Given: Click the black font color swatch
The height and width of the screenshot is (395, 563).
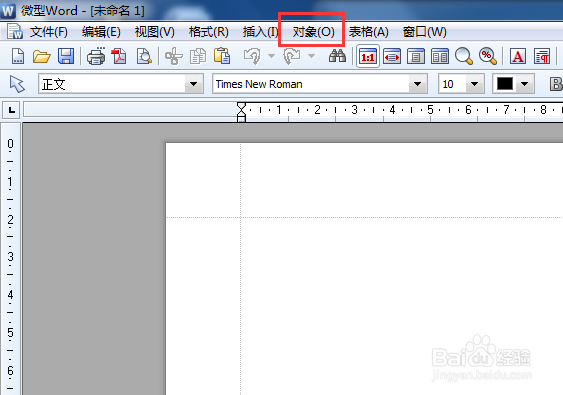Looking at the screenshot, I should 504,84.
